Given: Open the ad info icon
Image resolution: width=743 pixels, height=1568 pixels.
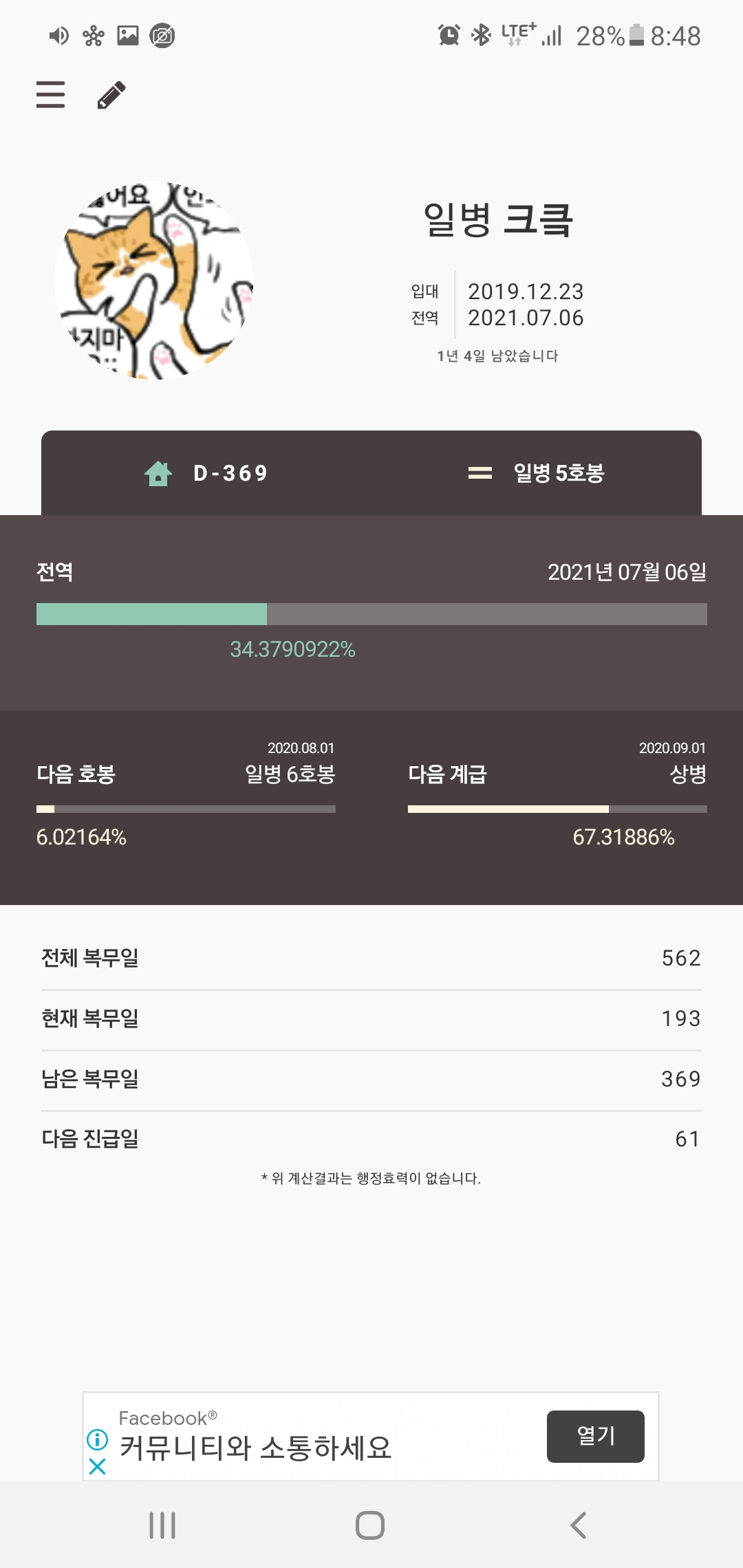Looking at the screenshot, I should (98, 1439).
